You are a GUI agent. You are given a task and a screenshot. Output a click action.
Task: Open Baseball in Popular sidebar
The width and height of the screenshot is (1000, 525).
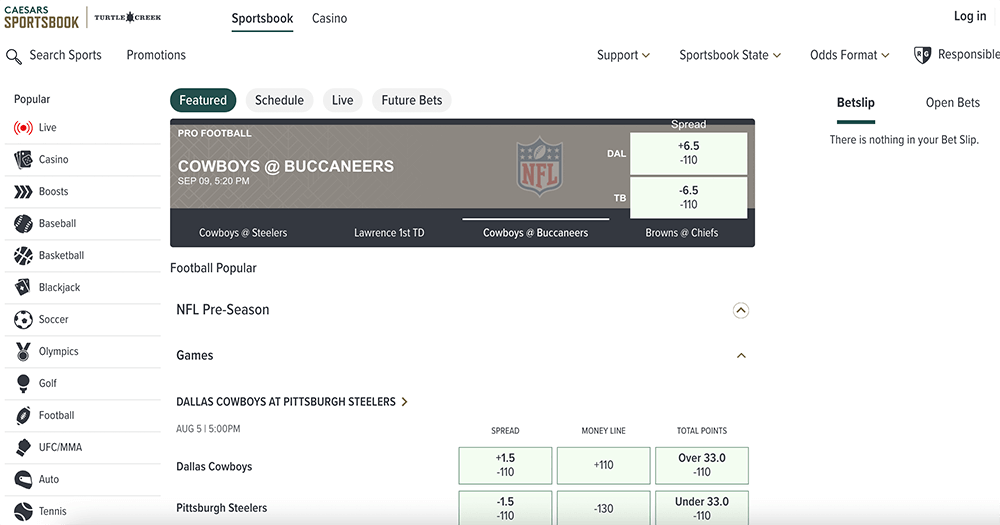83,223
